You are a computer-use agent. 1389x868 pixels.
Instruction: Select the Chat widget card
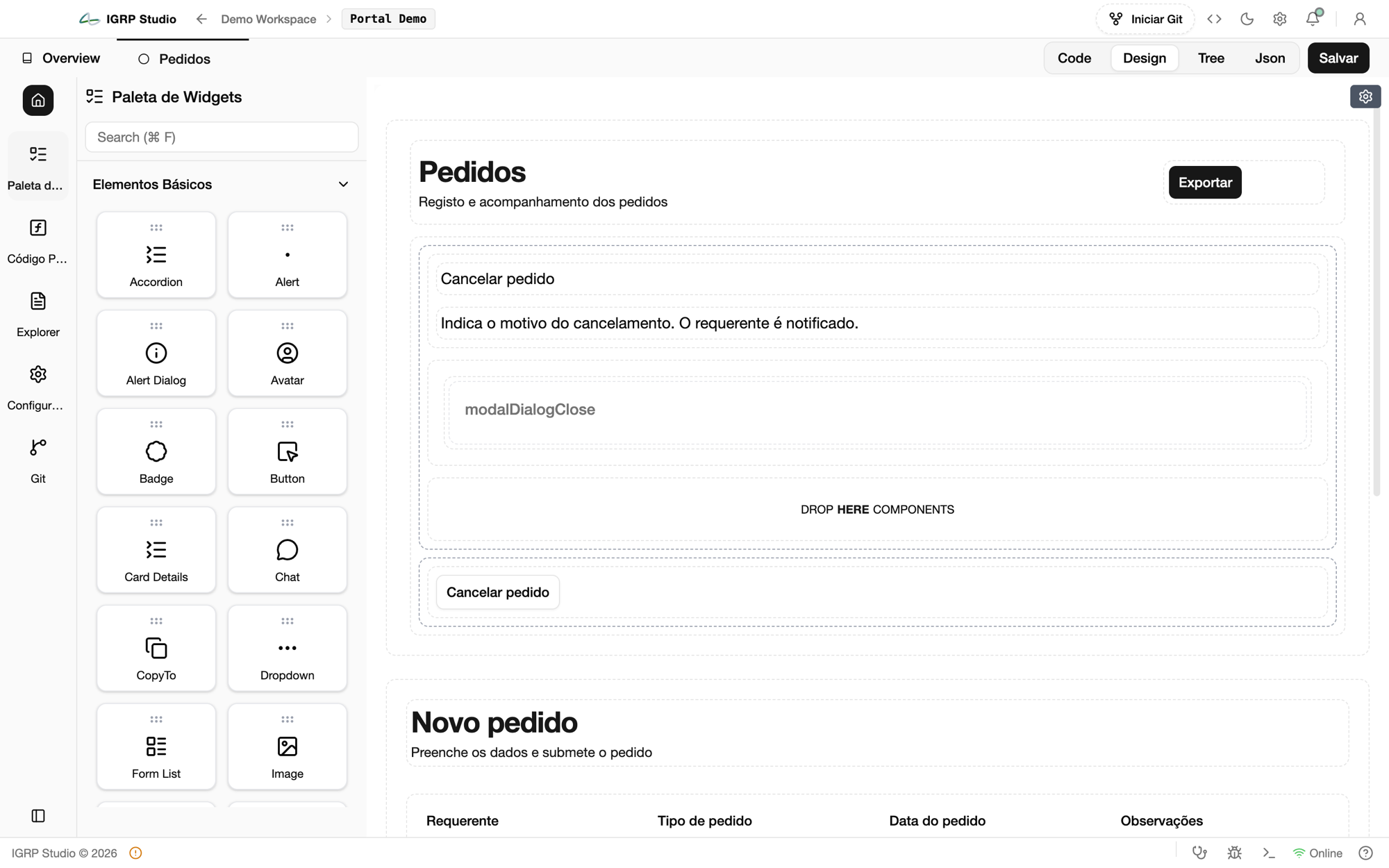click(288, 550)
